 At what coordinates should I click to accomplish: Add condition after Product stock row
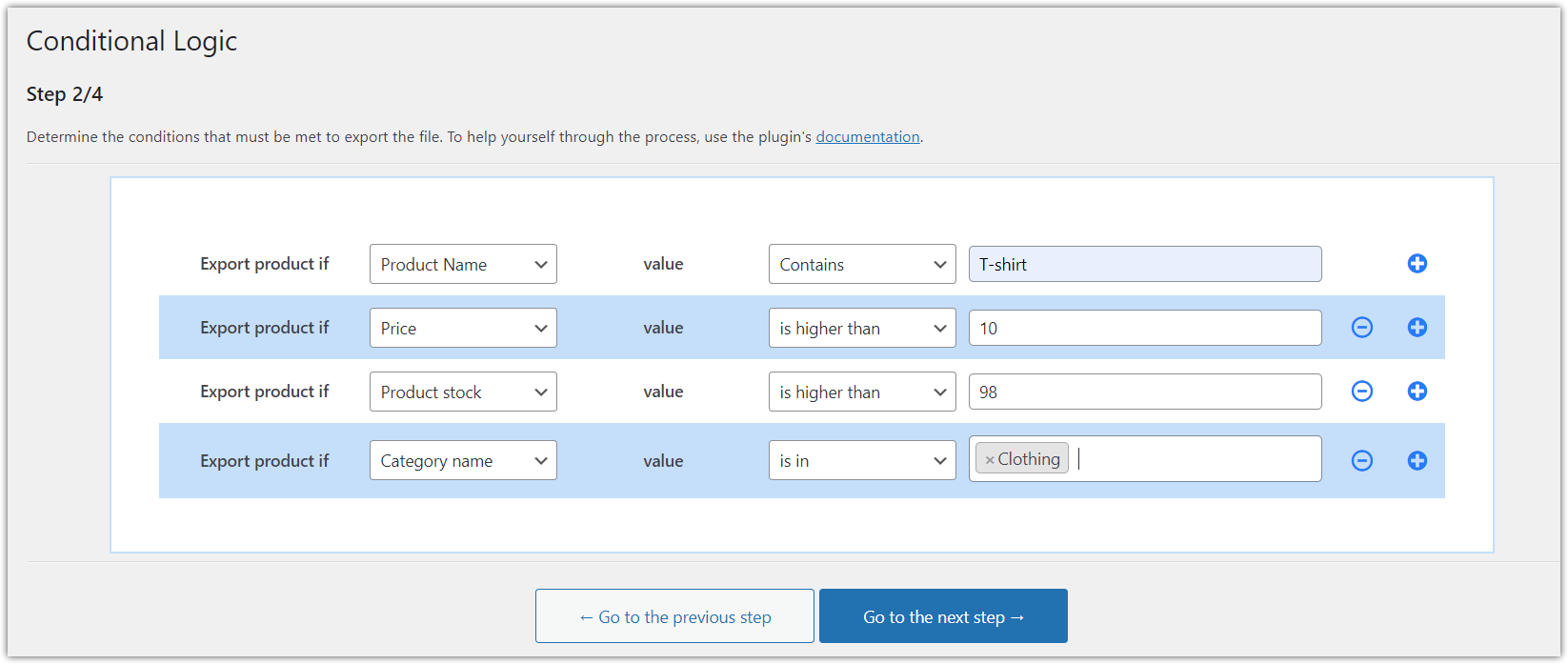(x=1417, y=392)
